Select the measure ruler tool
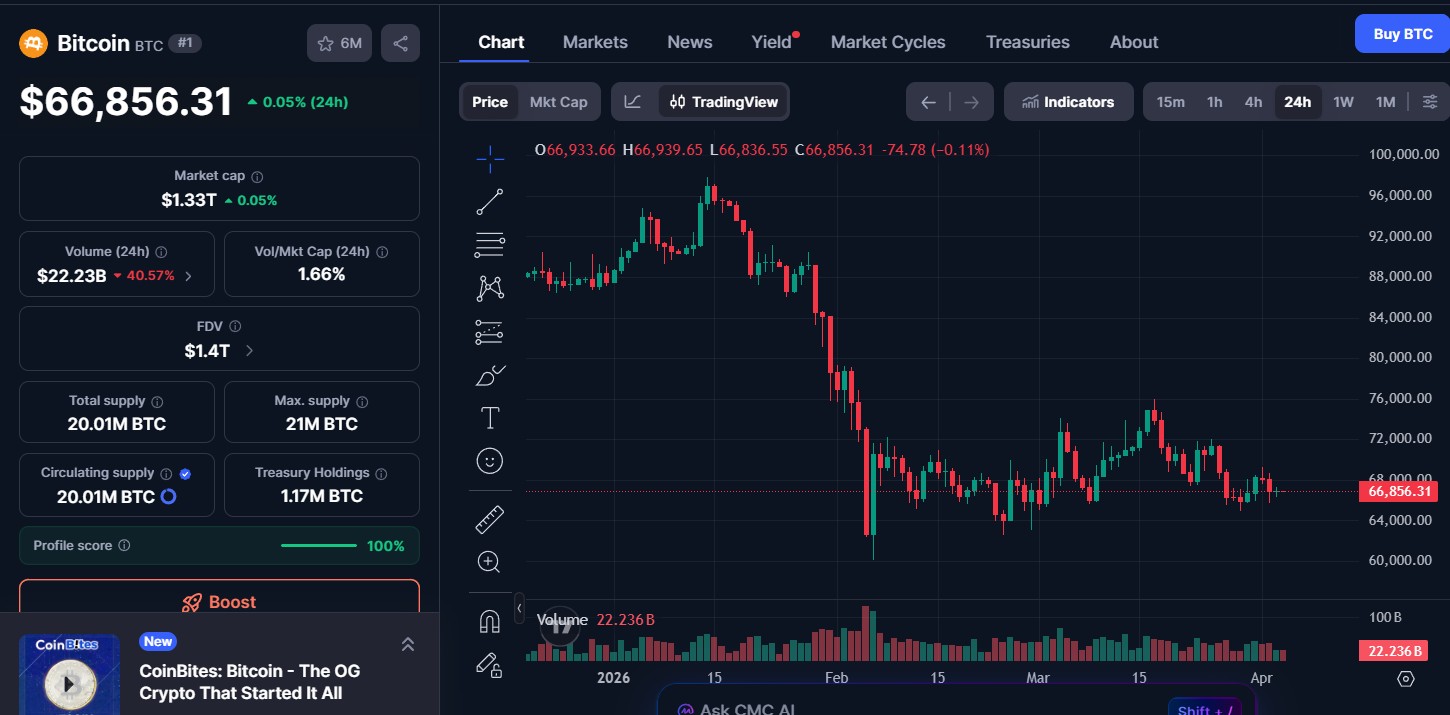Viewport: 1450px width, 715px height. (489, 518)
